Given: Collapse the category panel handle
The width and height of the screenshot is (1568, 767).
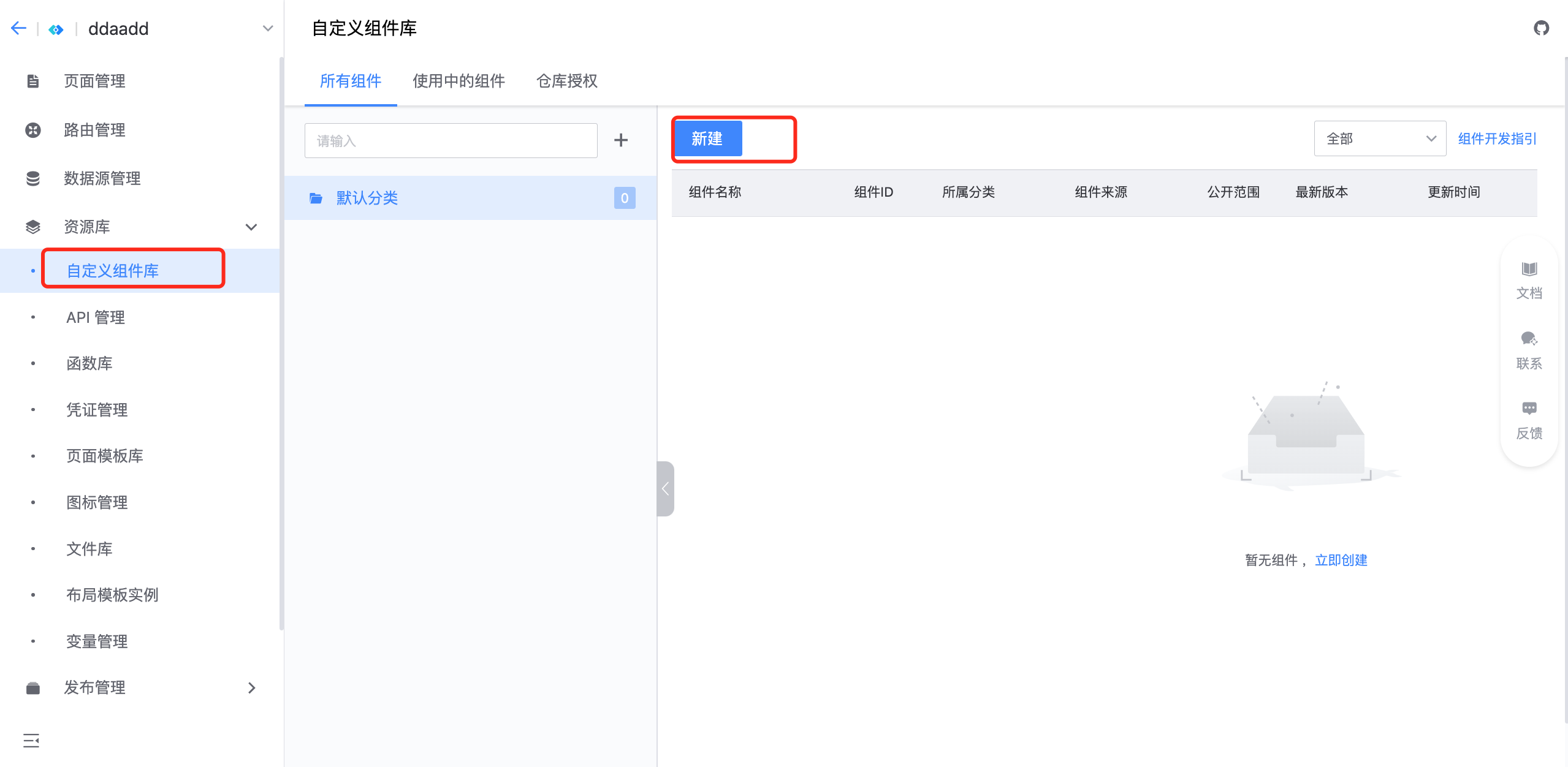Looking at the screenshot, I should pos(665,488).
